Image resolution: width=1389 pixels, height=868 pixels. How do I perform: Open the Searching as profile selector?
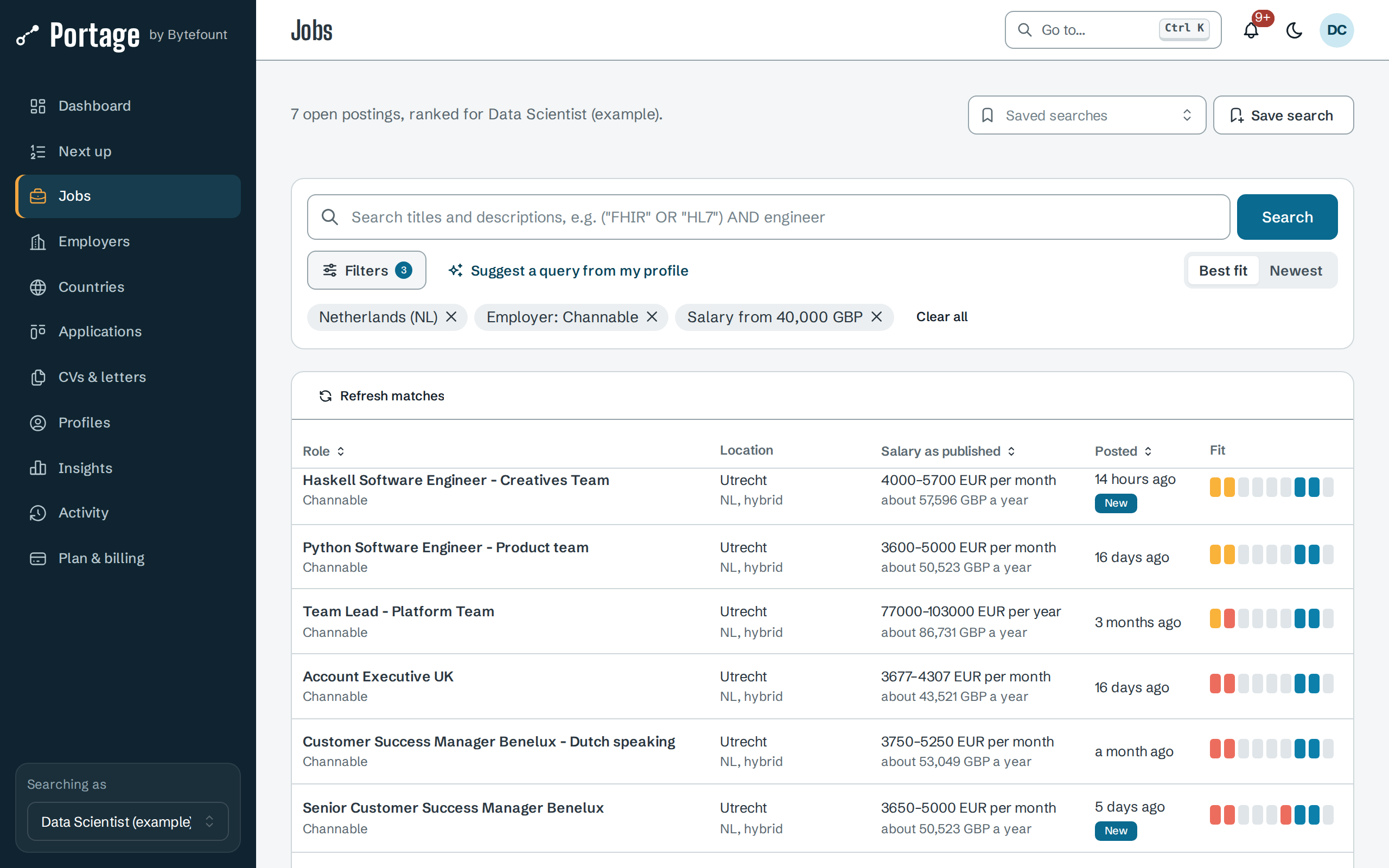pos(128,821)
